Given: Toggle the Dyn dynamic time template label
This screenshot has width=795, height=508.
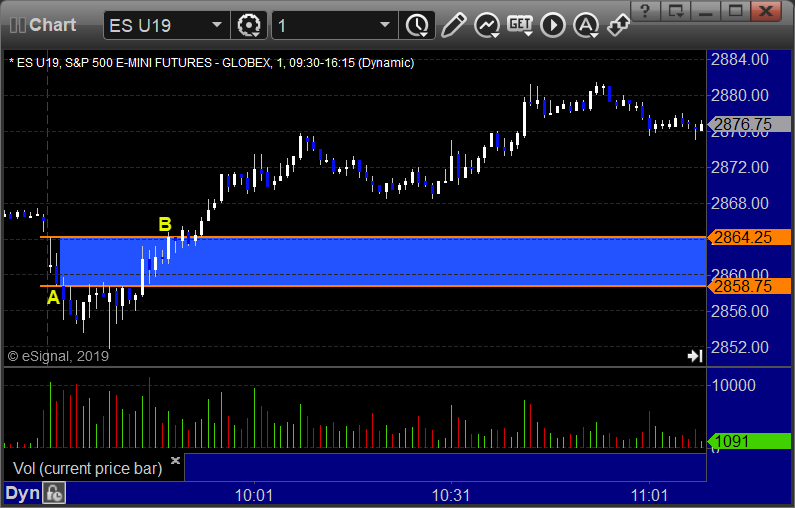Looking at the screenshot, I should (x=22, y=493).
